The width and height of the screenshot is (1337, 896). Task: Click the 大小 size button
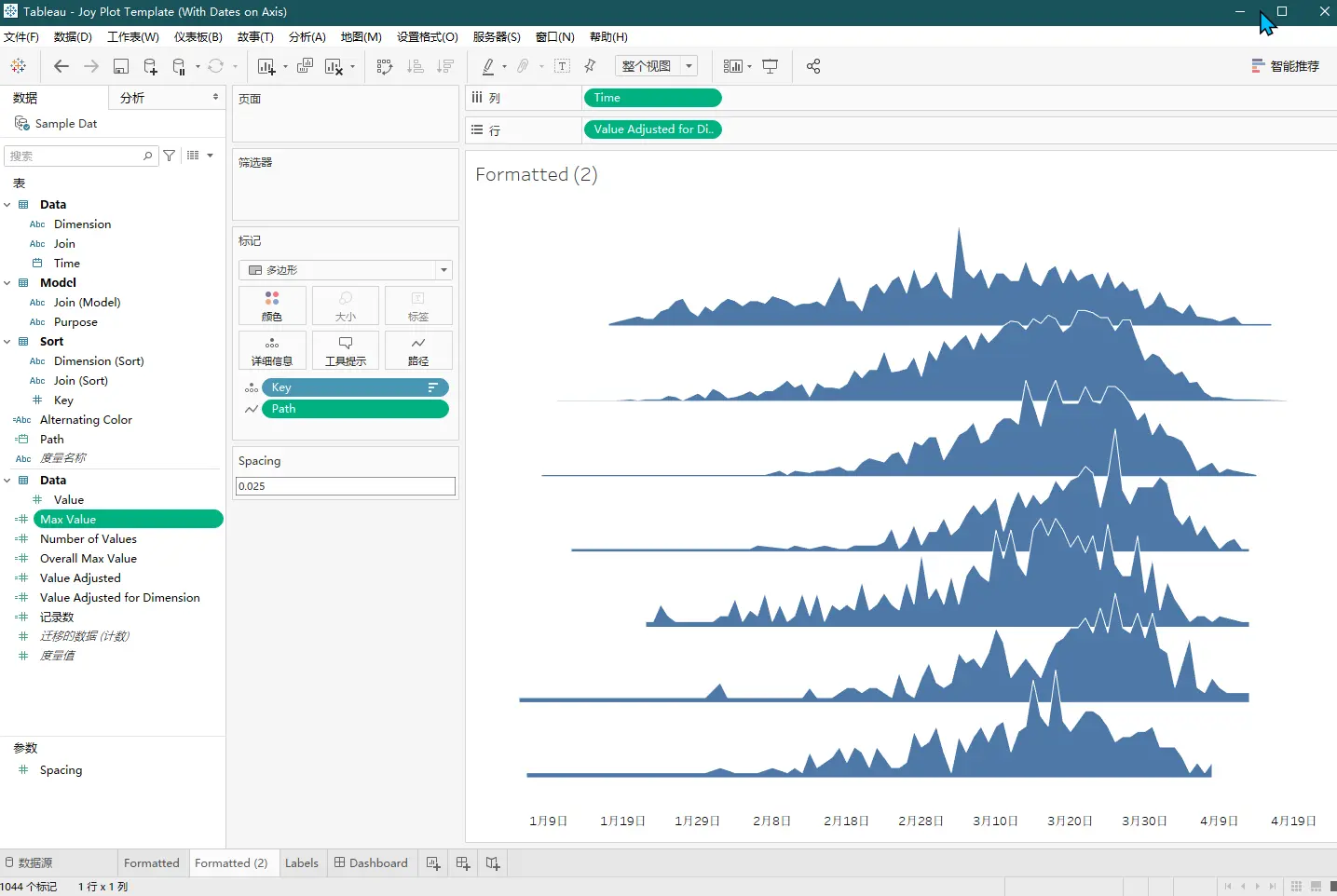point(346,305)
